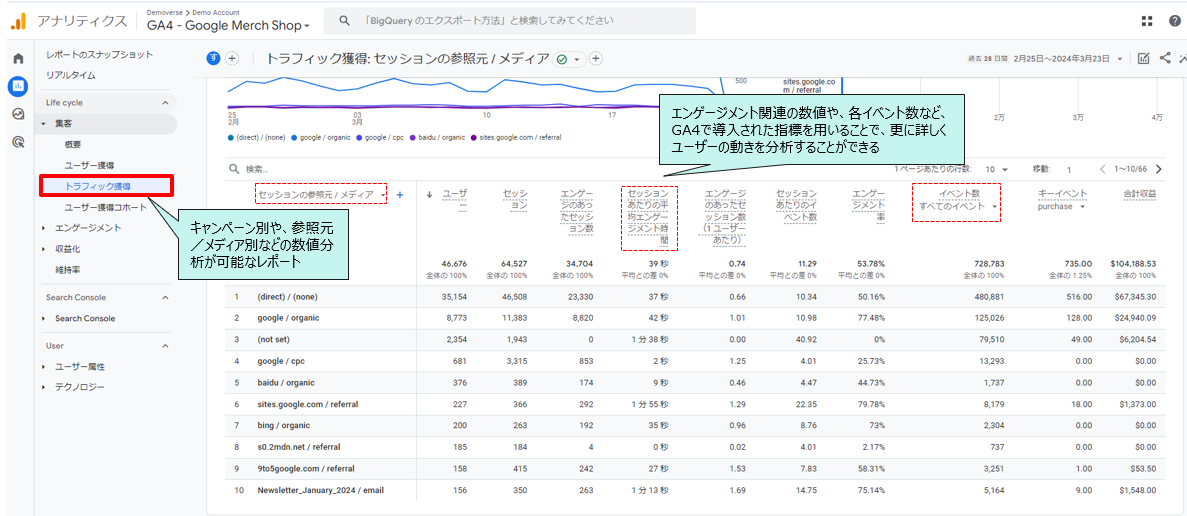Select ユーザー獲得 in the sidebar
This screenshot has height=516, width=1187.
pyautogui.click(x=89, y=165)
